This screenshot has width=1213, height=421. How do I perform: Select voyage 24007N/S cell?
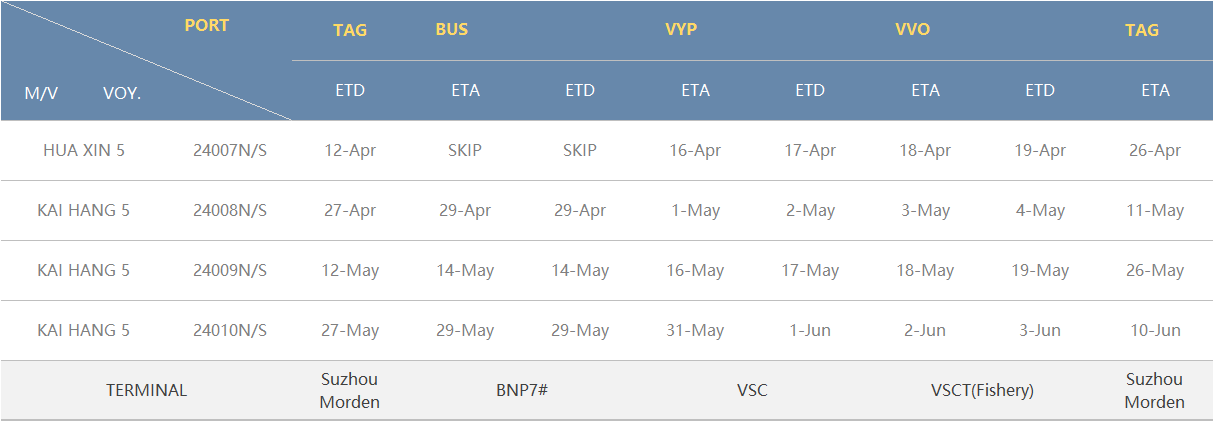click(230, 150)
